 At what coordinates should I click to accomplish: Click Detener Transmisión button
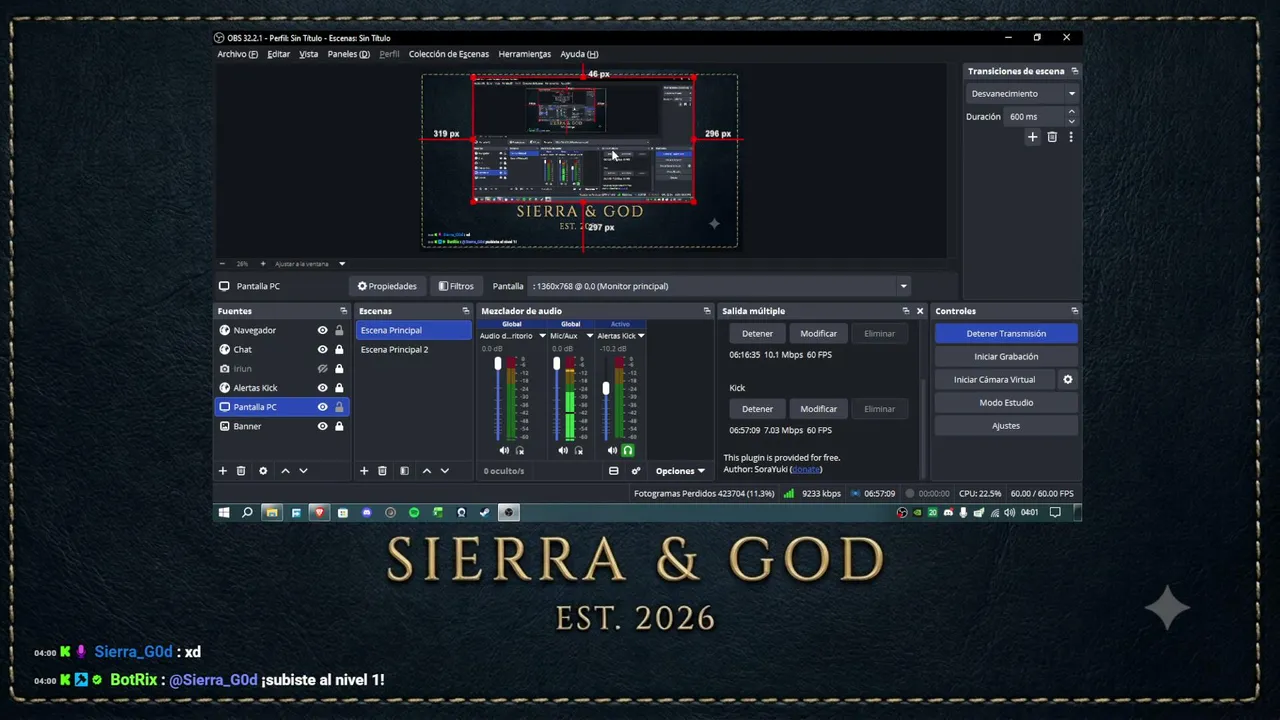coord(1006,334)
